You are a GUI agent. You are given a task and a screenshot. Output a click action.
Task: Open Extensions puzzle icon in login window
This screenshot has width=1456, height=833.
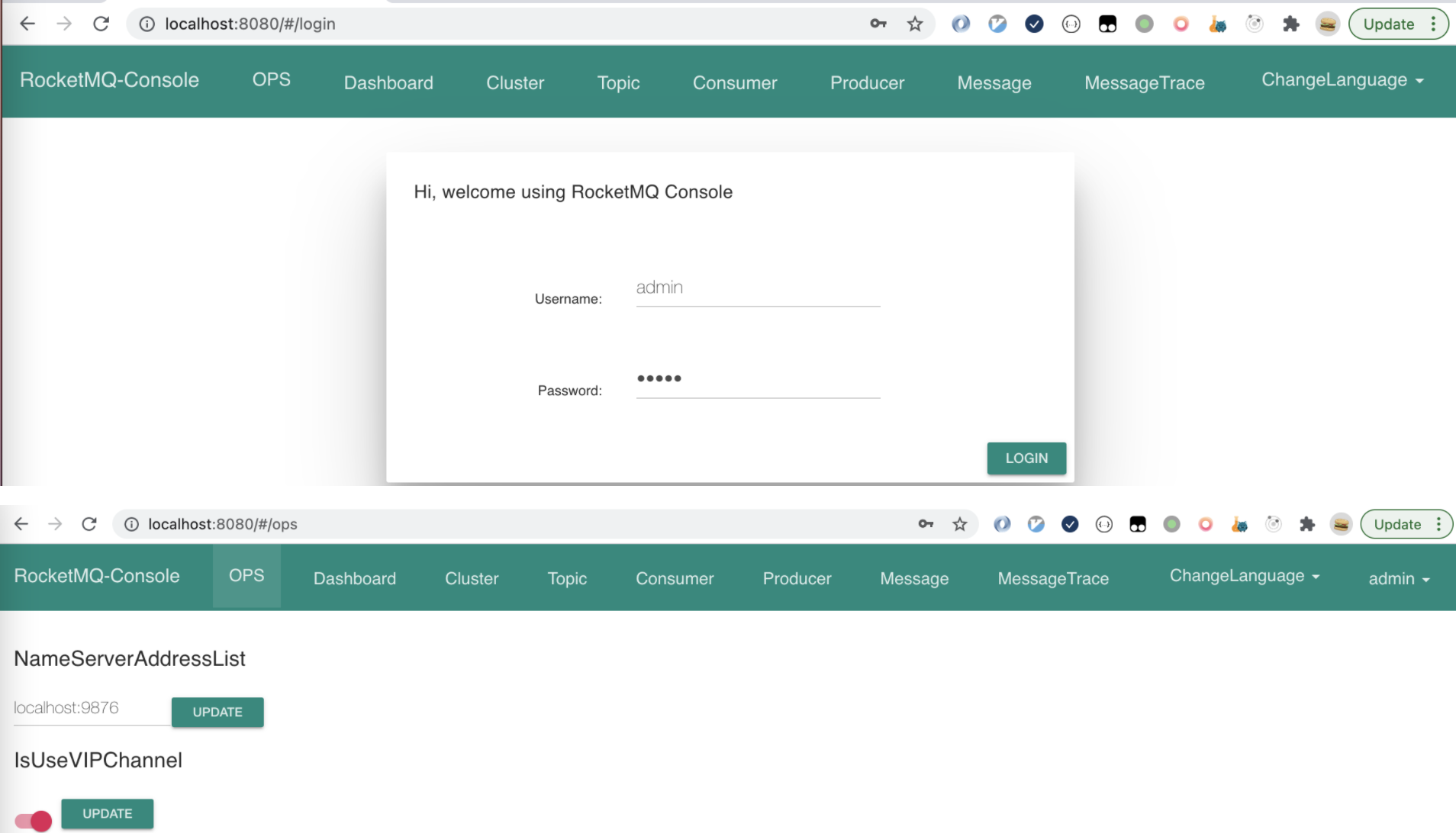pos(1291,24)
